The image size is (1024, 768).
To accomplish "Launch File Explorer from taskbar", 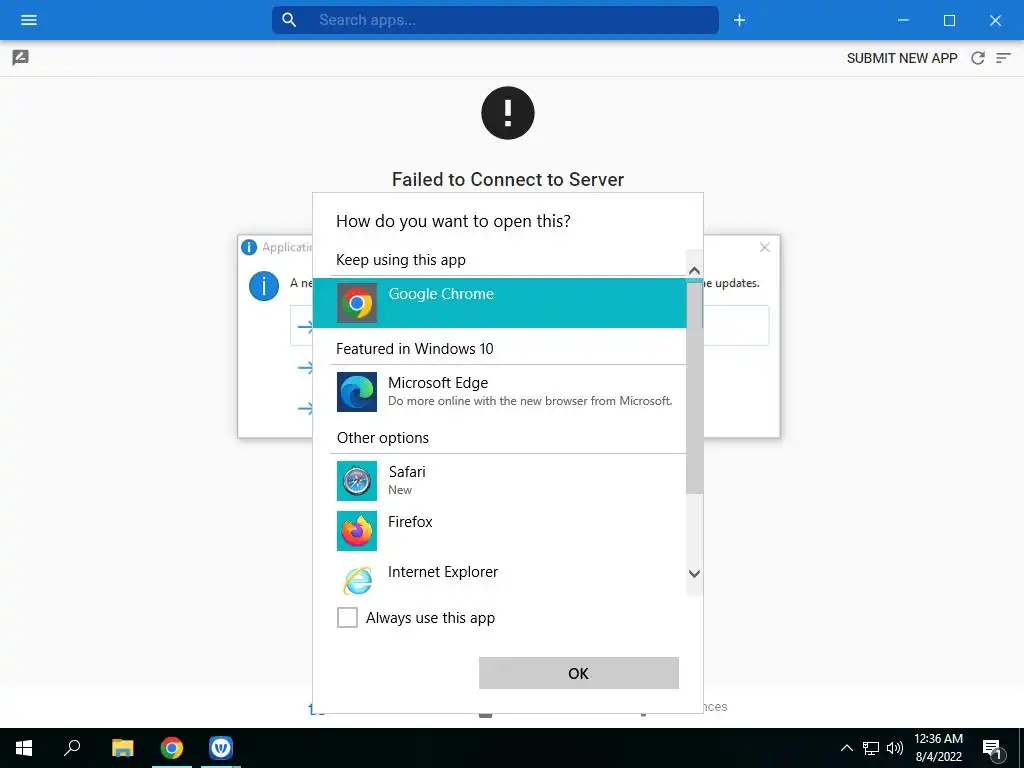I will (x=122, y=748).
